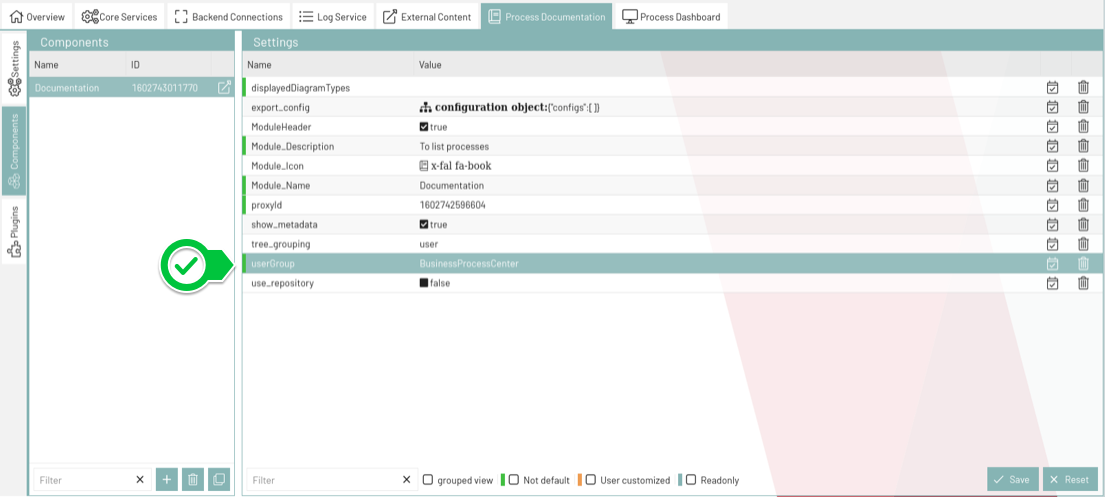Switch to Core Services tab
The image size is (1105, 497).
(119, 16)
